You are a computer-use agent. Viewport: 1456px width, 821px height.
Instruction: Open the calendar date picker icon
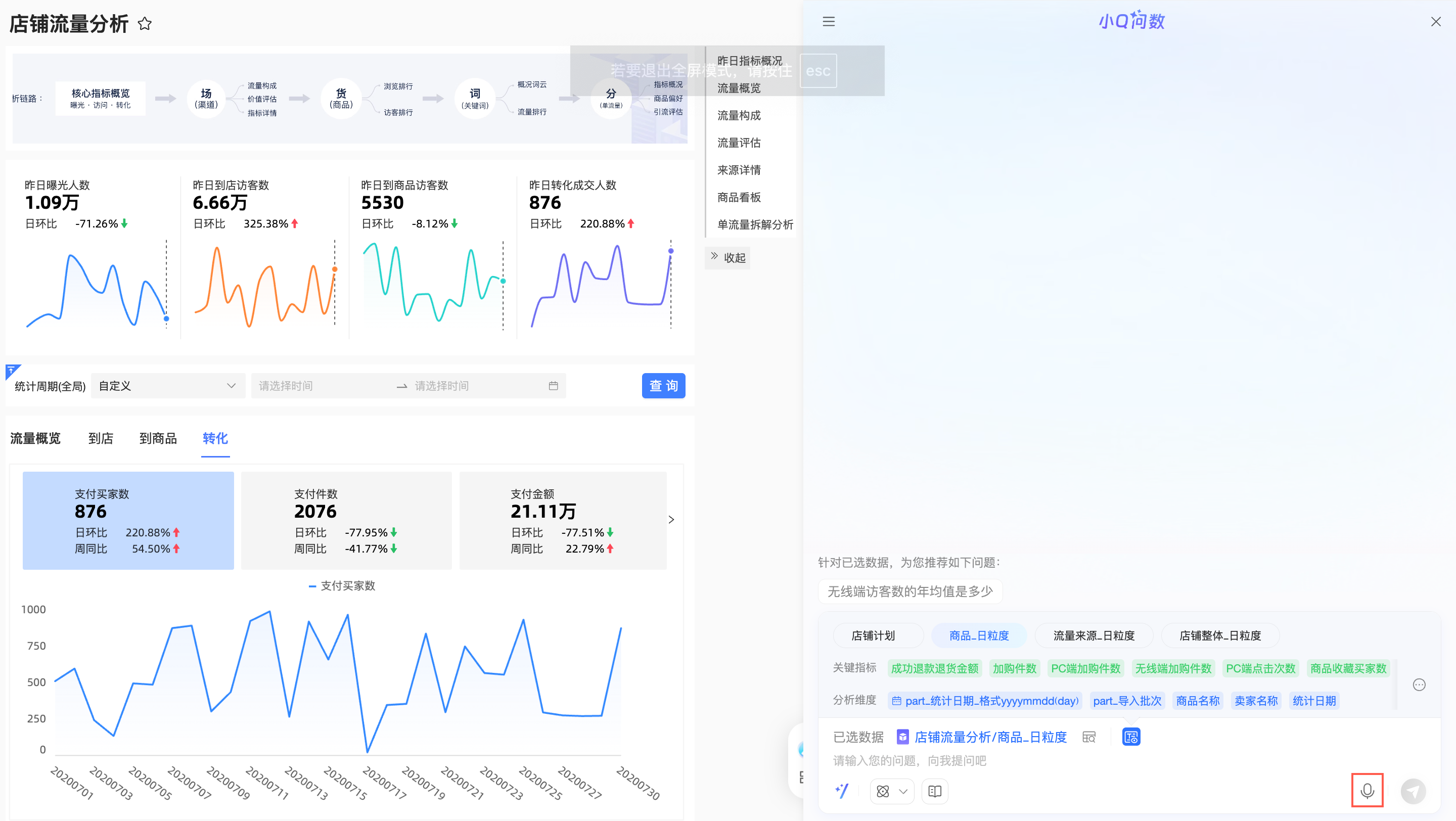tap(553, 386)
